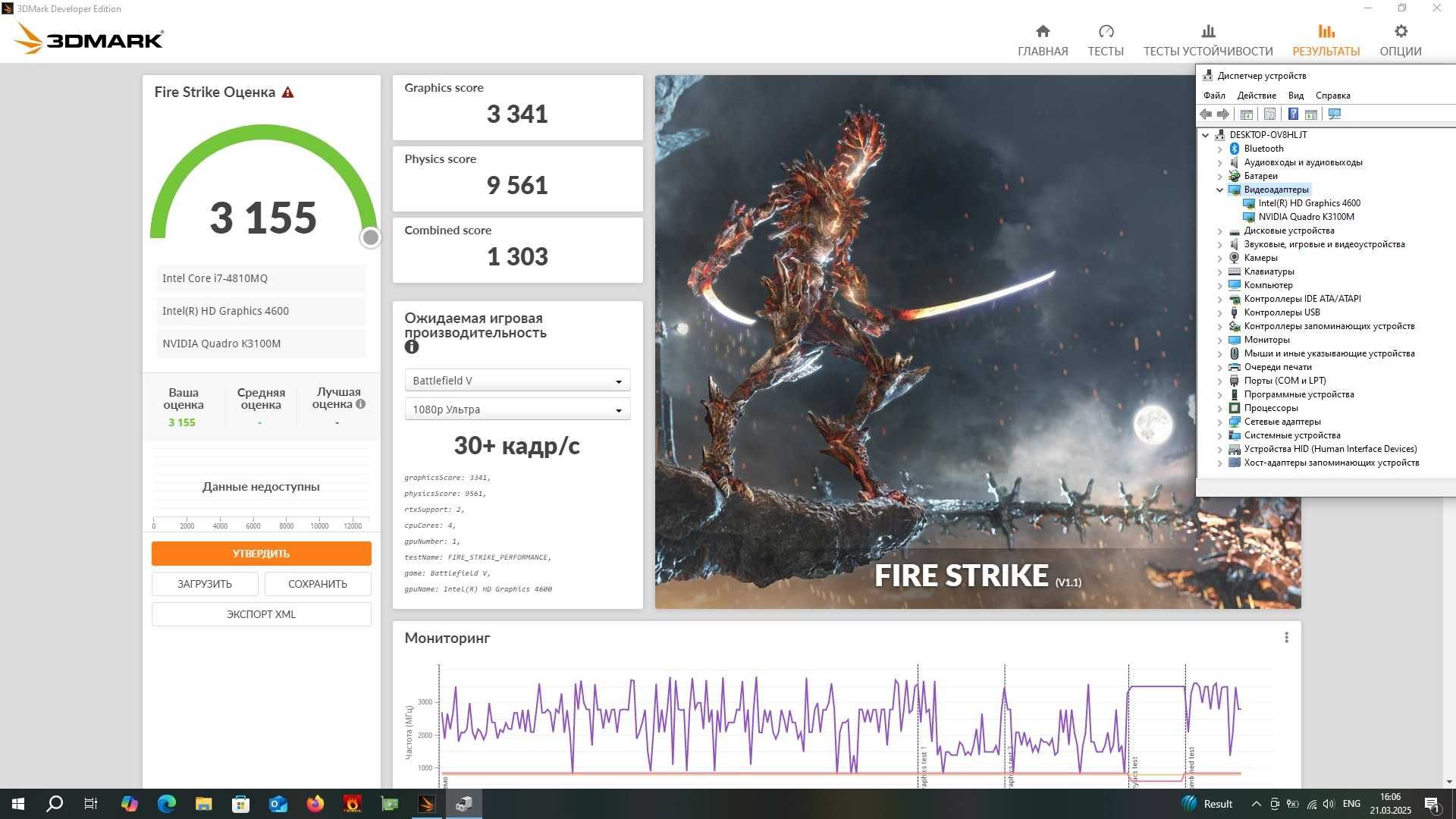This screenshot has height=819, width=1456.
Task: Select Мониторы in the device tree
Action: 1266,340
